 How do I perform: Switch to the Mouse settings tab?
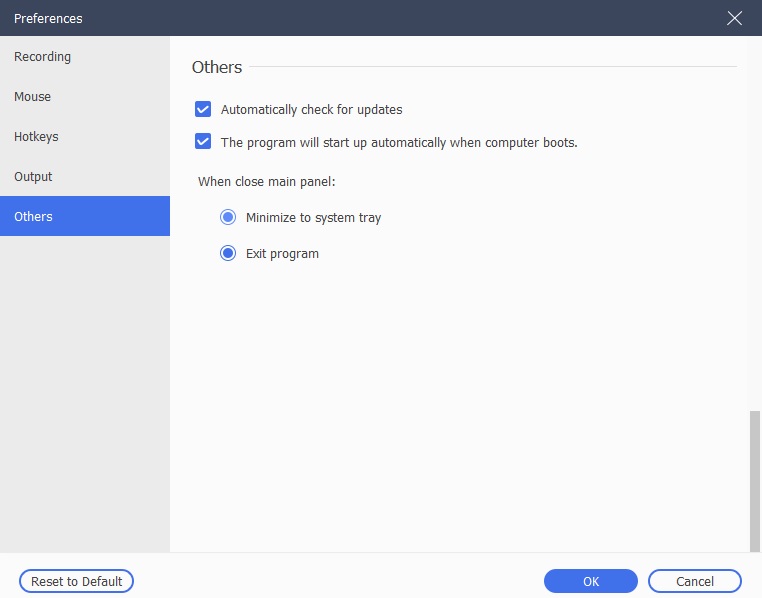pyautogui.click(x=85, y=97)
